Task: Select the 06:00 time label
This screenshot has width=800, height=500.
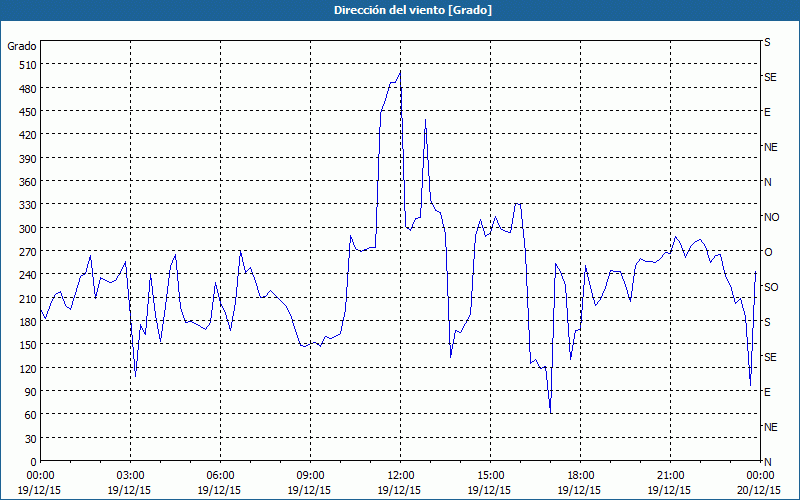Action: coord(219,476)
